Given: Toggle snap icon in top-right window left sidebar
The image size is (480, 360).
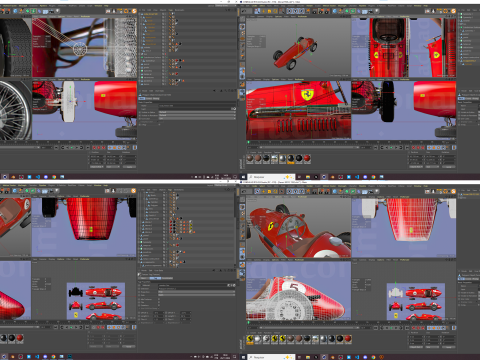Looking at the screenshot, I should 242,84.
